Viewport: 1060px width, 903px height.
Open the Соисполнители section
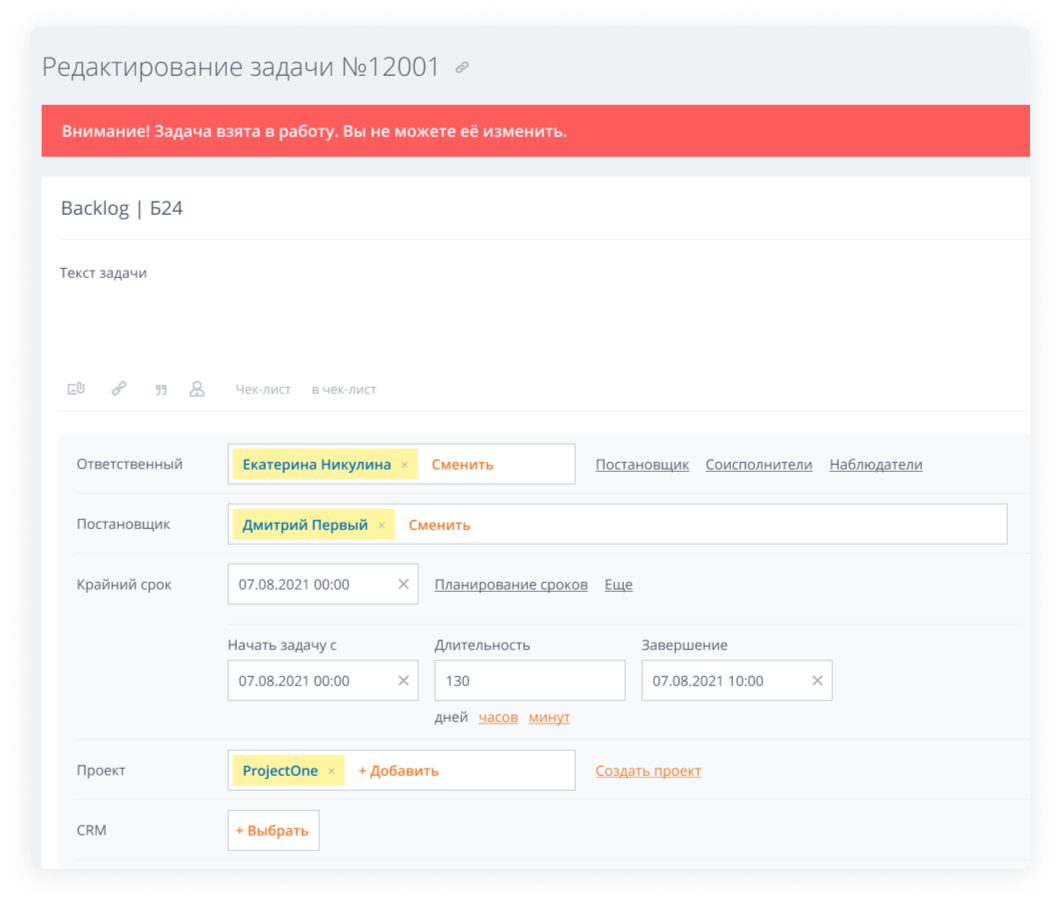tap(758, 465)
